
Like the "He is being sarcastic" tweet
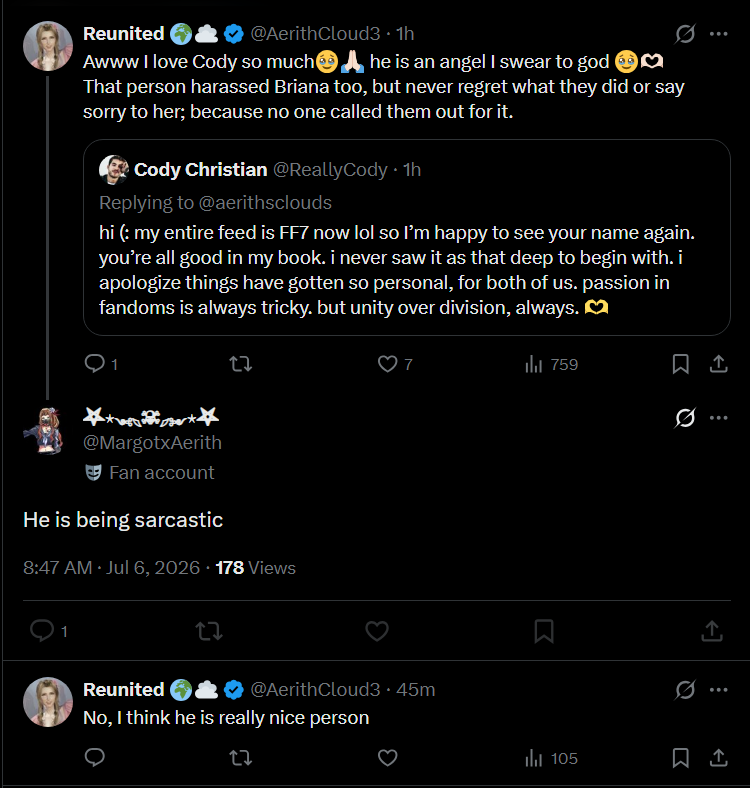[x=377, y=631]
